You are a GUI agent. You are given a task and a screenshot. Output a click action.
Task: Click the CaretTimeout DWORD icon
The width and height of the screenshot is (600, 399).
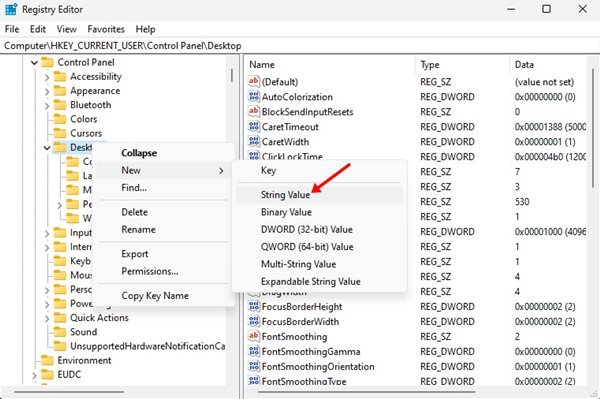coord(254,126)
